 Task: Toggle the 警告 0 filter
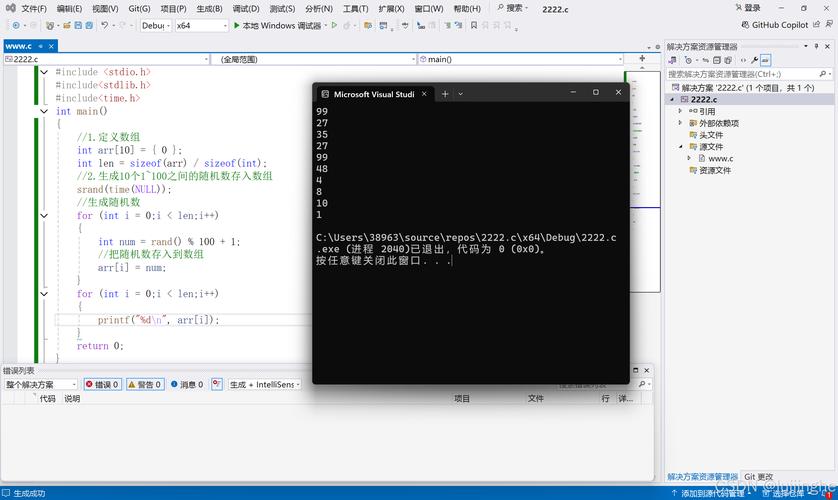coord(145,384)
